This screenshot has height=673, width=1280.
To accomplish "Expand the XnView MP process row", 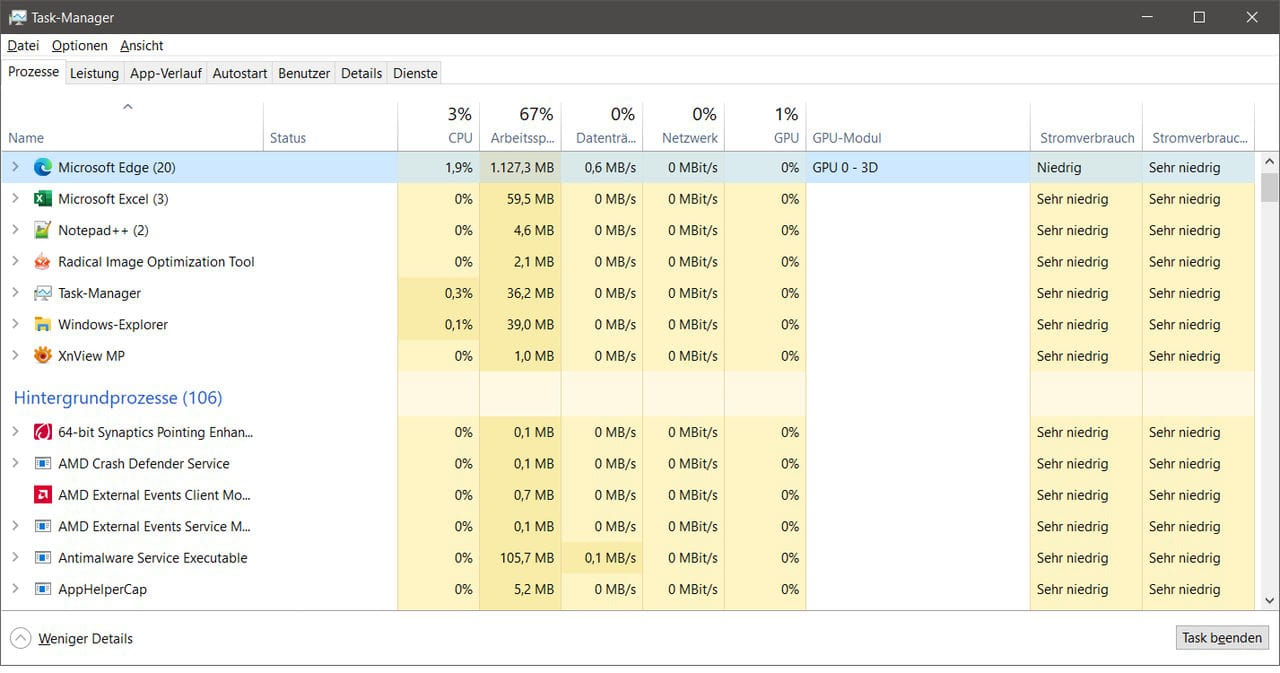I will tap(15, 356).
